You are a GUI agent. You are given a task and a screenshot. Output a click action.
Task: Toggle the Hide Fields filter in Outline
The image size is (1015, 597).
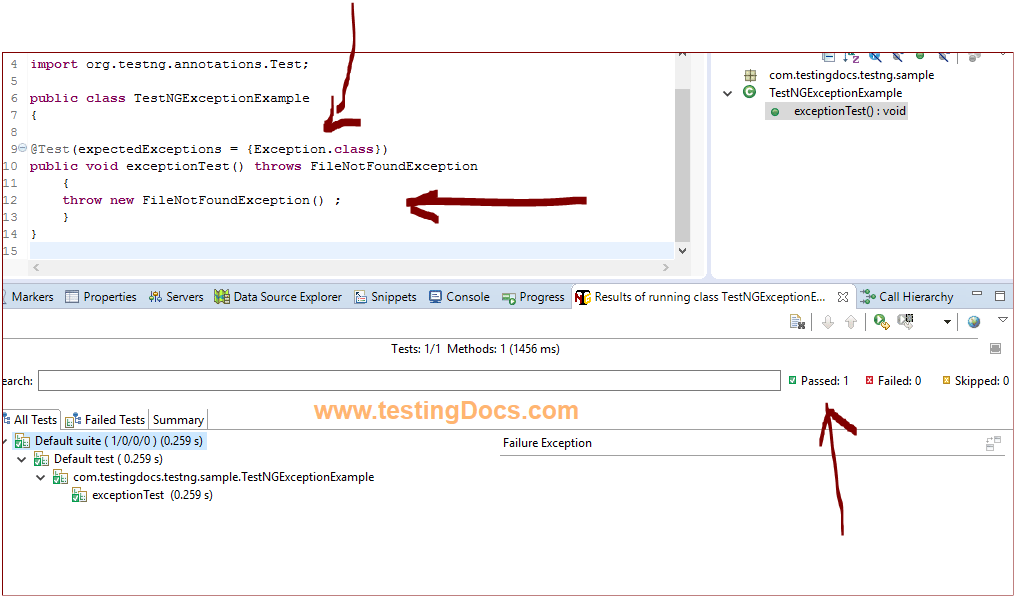pyautogui.click(x=876, y=57)
